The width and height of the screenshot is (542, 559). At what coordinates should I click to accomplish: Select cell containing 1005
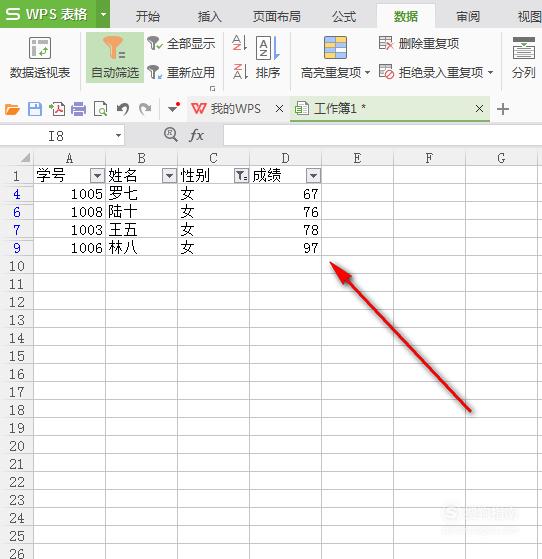pos(70,194)
